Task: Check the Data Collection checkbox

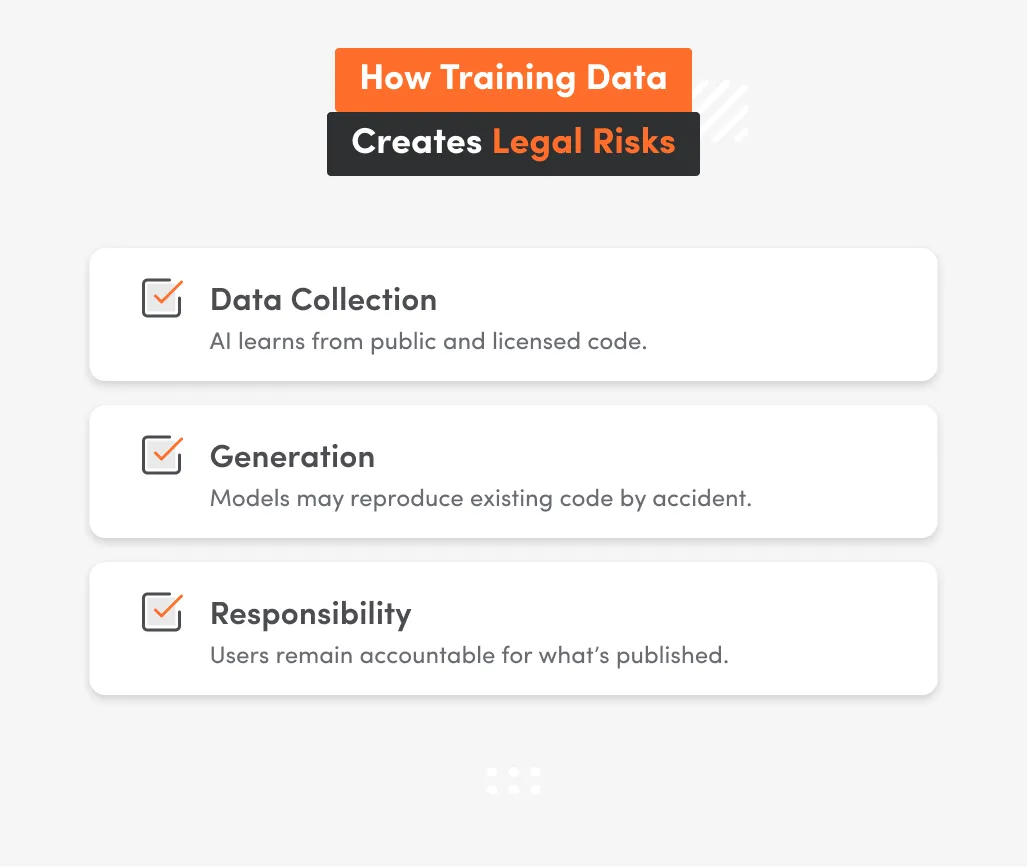Action: (161, 299)
